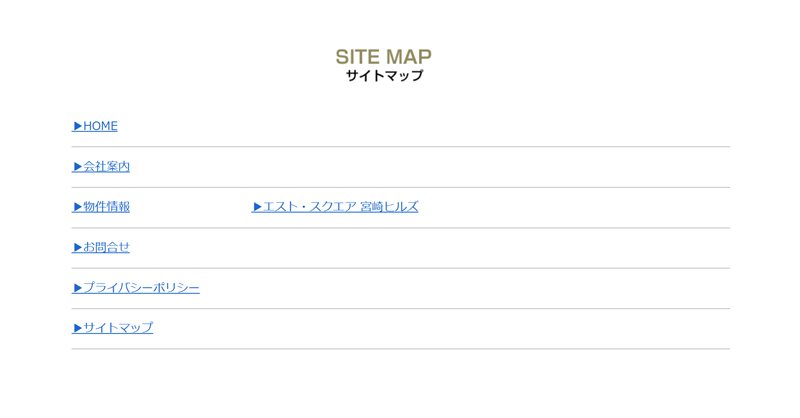This screenshot has width=800, height=418.
Task: Select the エスト・スクエア text in the property link
Action: pos(309,207)
